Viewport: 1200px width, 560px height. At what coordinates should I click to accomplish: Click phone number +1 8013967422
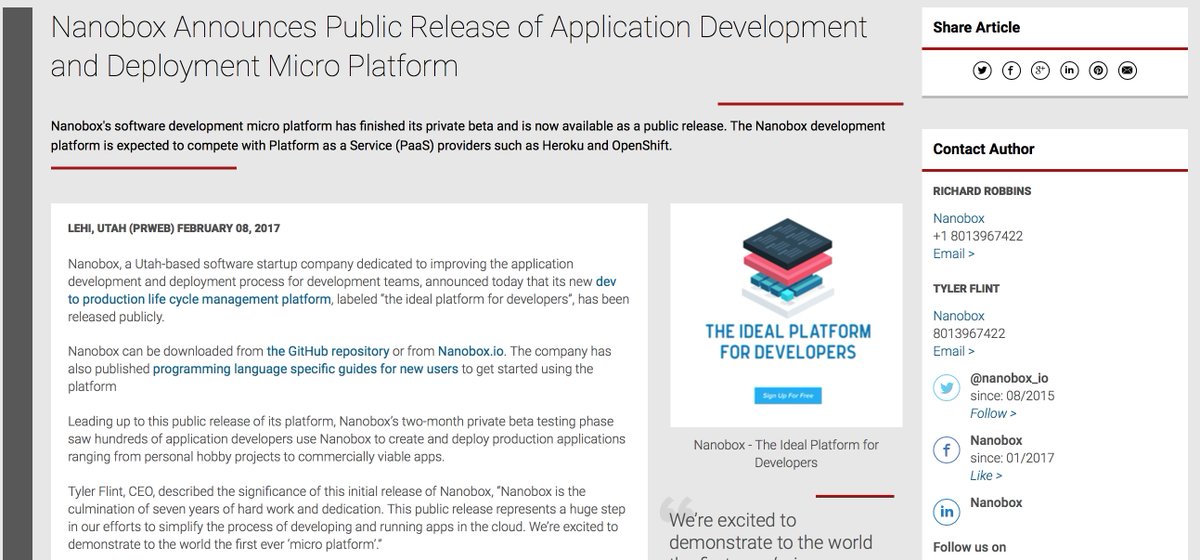(x=978, y=237)
